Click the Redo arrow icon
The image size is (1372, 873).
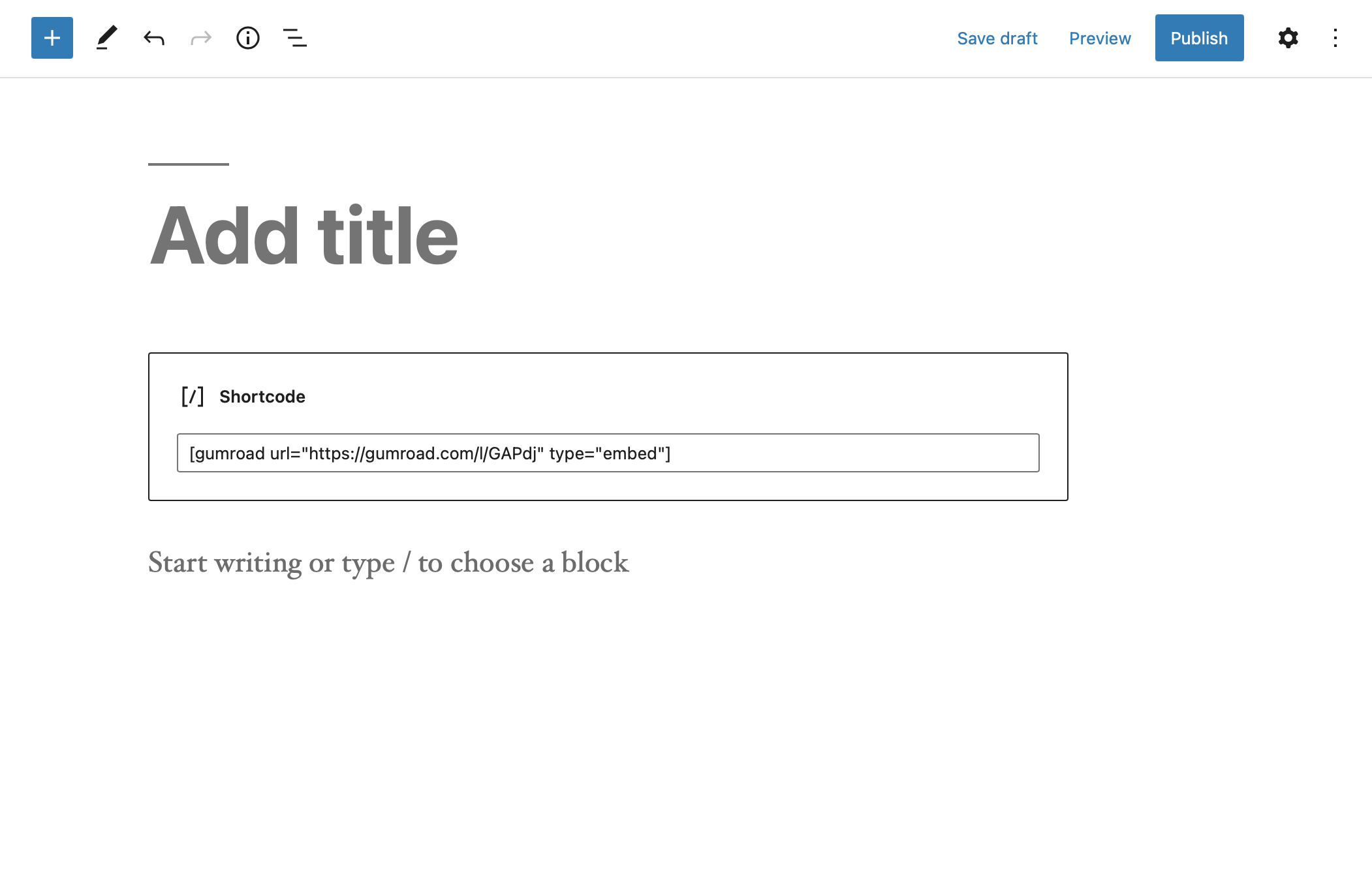(x=201, y=38)
